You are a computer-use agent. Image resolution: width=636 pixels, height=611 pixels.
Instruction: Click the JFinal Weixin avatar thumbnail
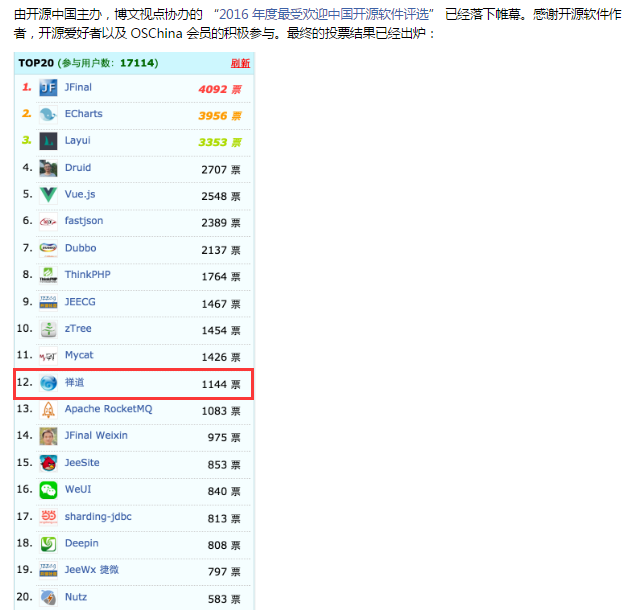tap(48, 437)
